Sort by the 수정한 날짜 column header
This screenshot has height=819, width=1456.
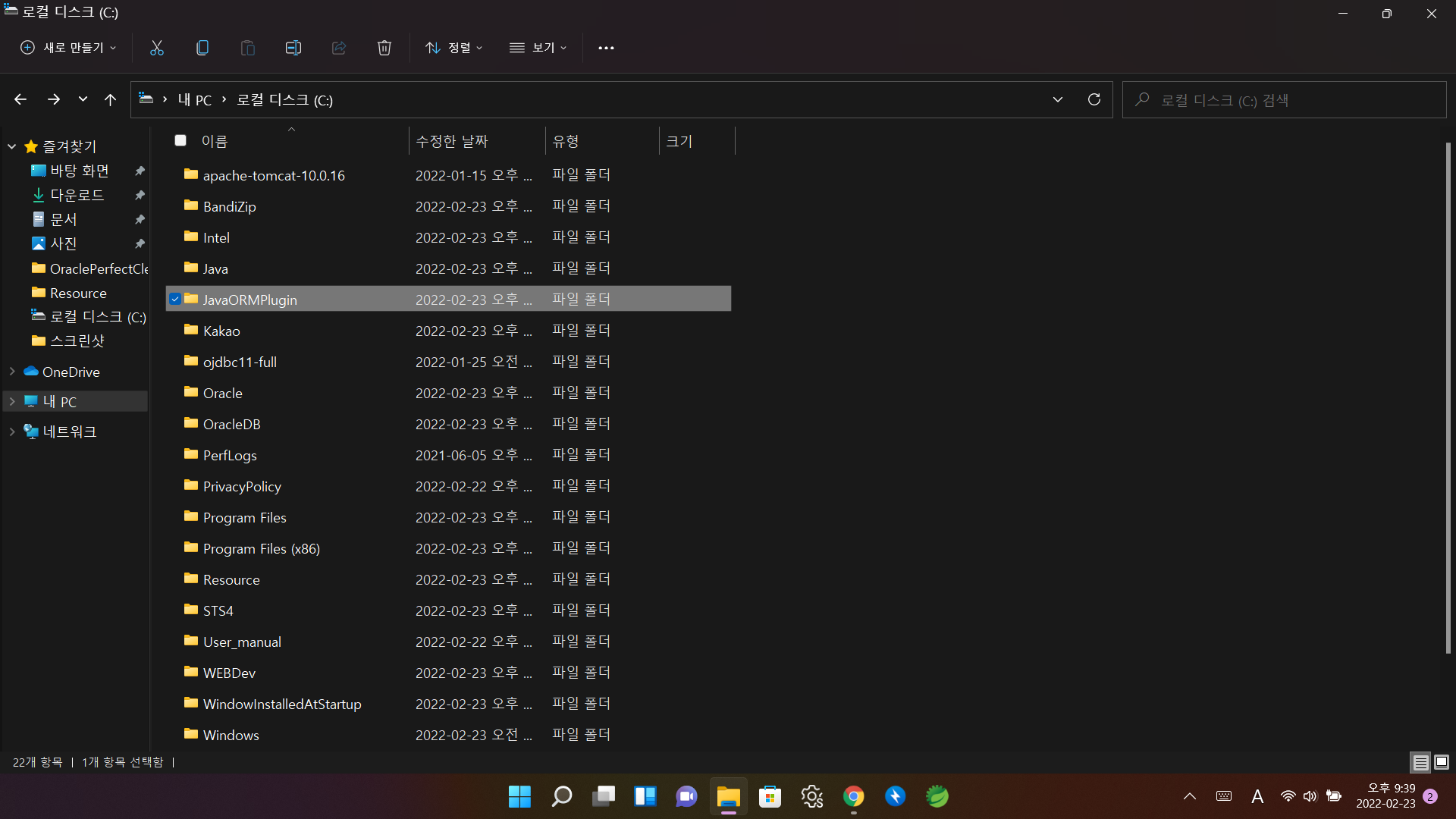(x=452, y=141)
